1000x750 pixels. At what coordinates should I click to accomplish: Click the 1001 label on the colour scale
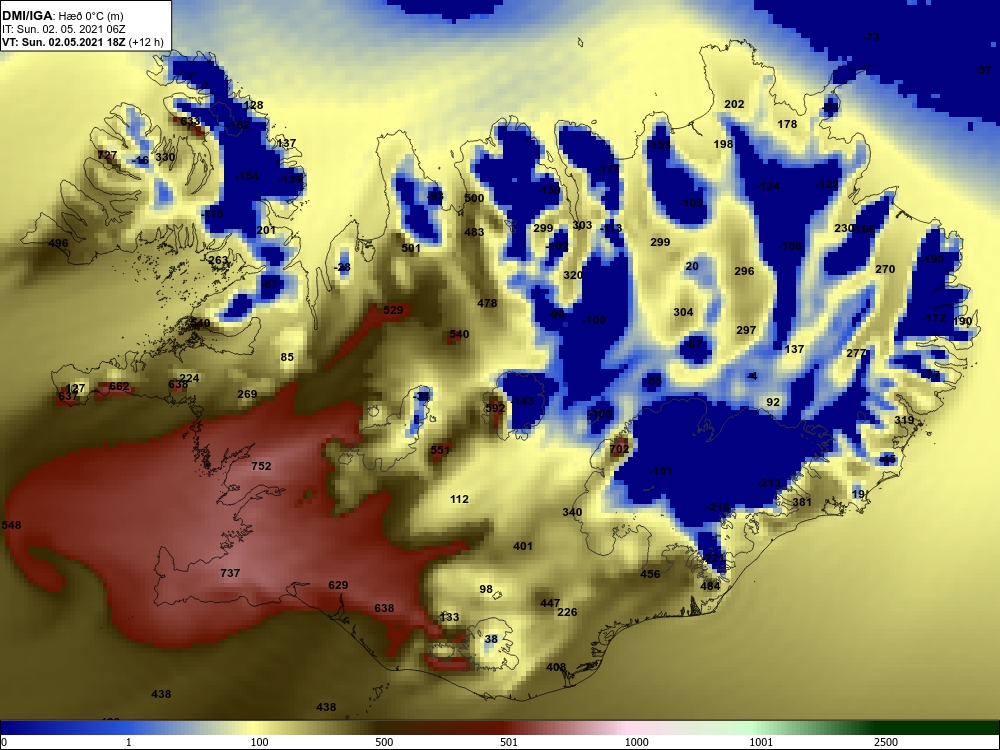[761, 742]
